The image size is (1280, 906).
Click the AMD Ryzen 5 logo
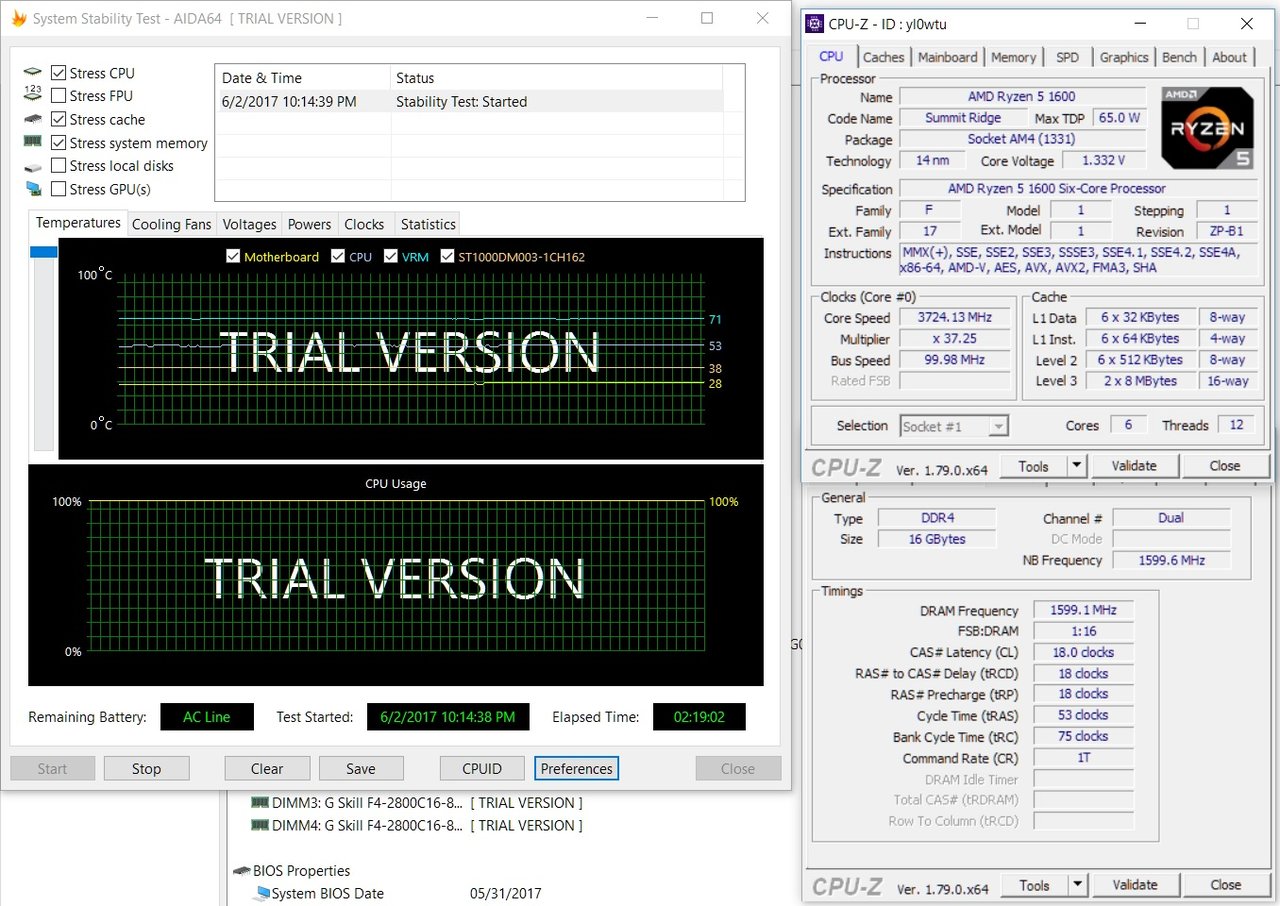pyautogui.click(x=1207, y=127)
